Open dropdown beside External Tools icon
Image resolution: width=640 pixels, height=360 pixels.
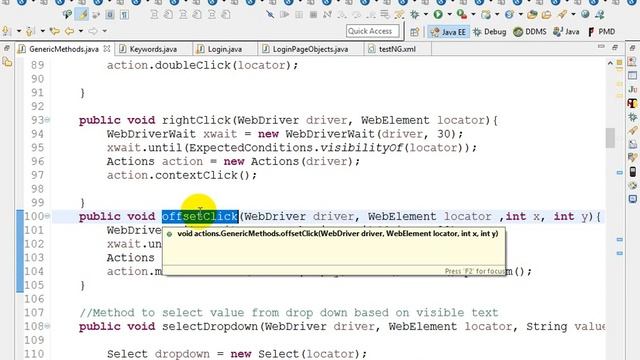473,15
